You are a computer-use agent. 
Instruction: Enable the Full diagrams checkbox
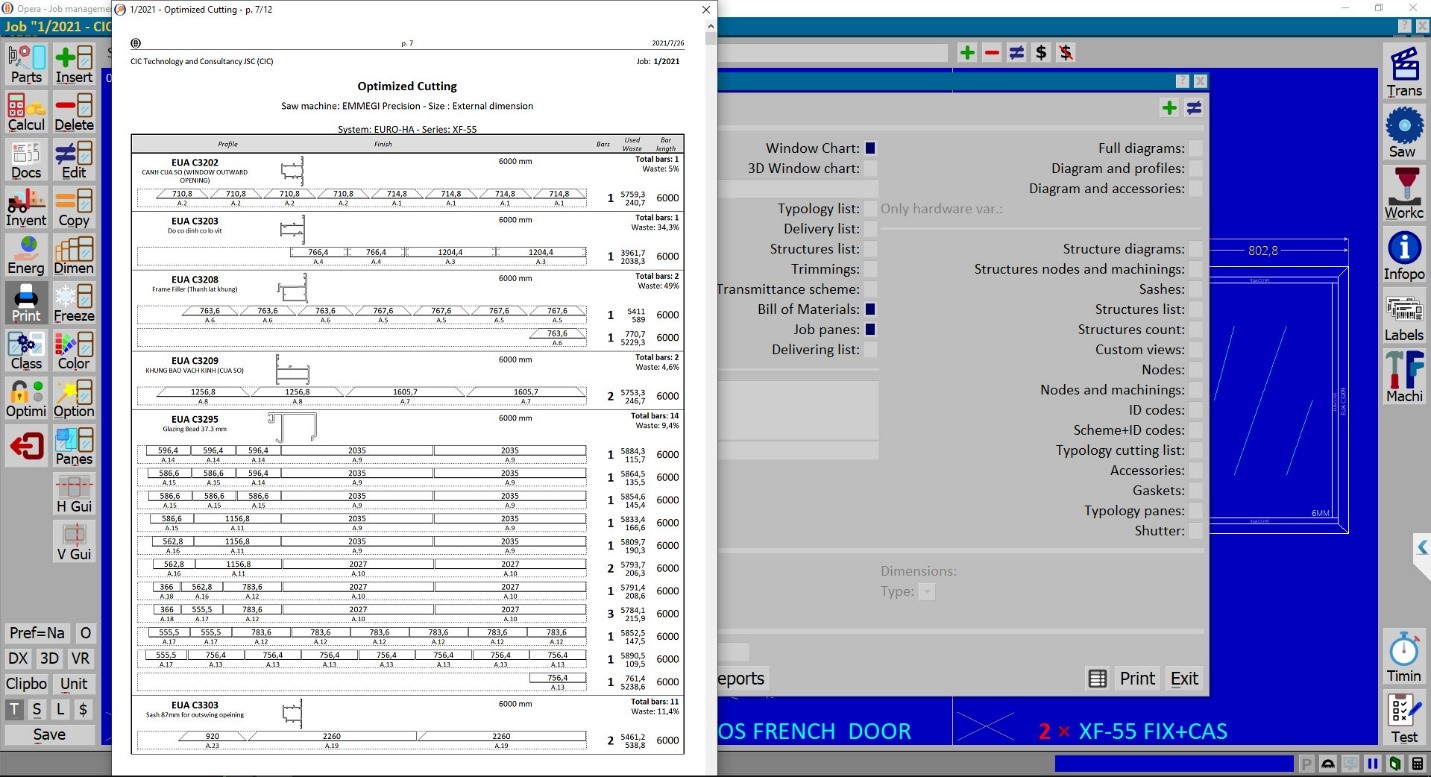tap(1195, 148)
